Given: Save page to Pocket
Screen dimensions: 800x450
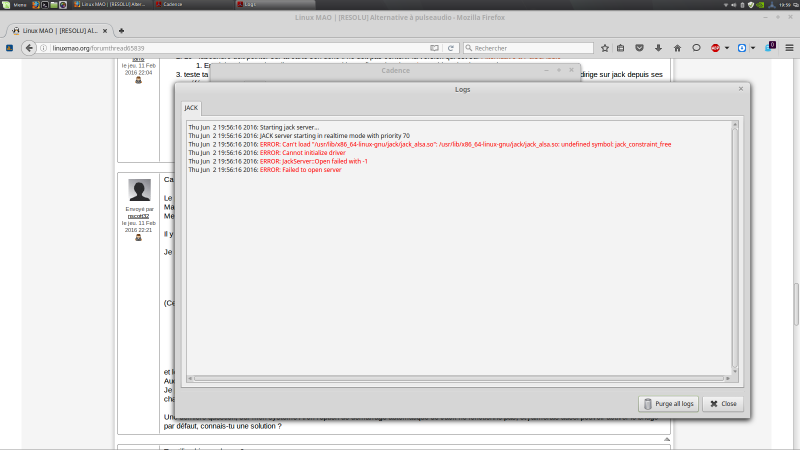Looking at the screenshot, I should 639,48.
